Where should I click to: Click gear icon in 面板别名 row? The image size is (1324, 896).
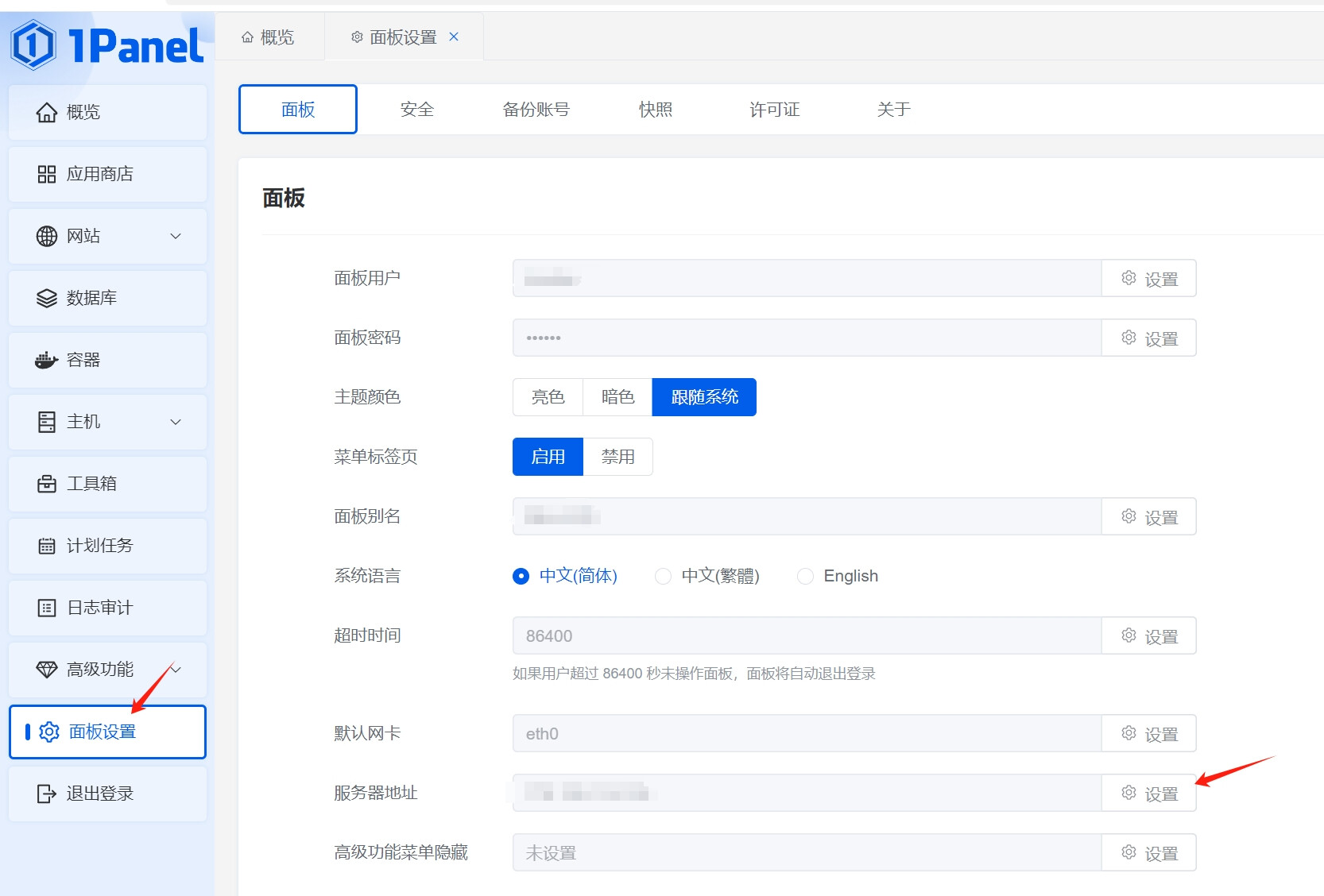(x=1128, y=516)
